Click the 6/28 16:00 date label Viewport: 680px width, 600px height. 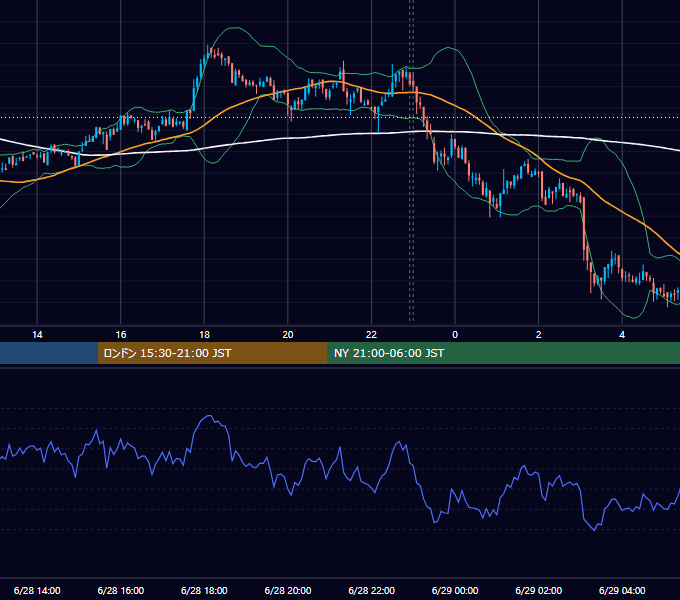pos(121,590)
